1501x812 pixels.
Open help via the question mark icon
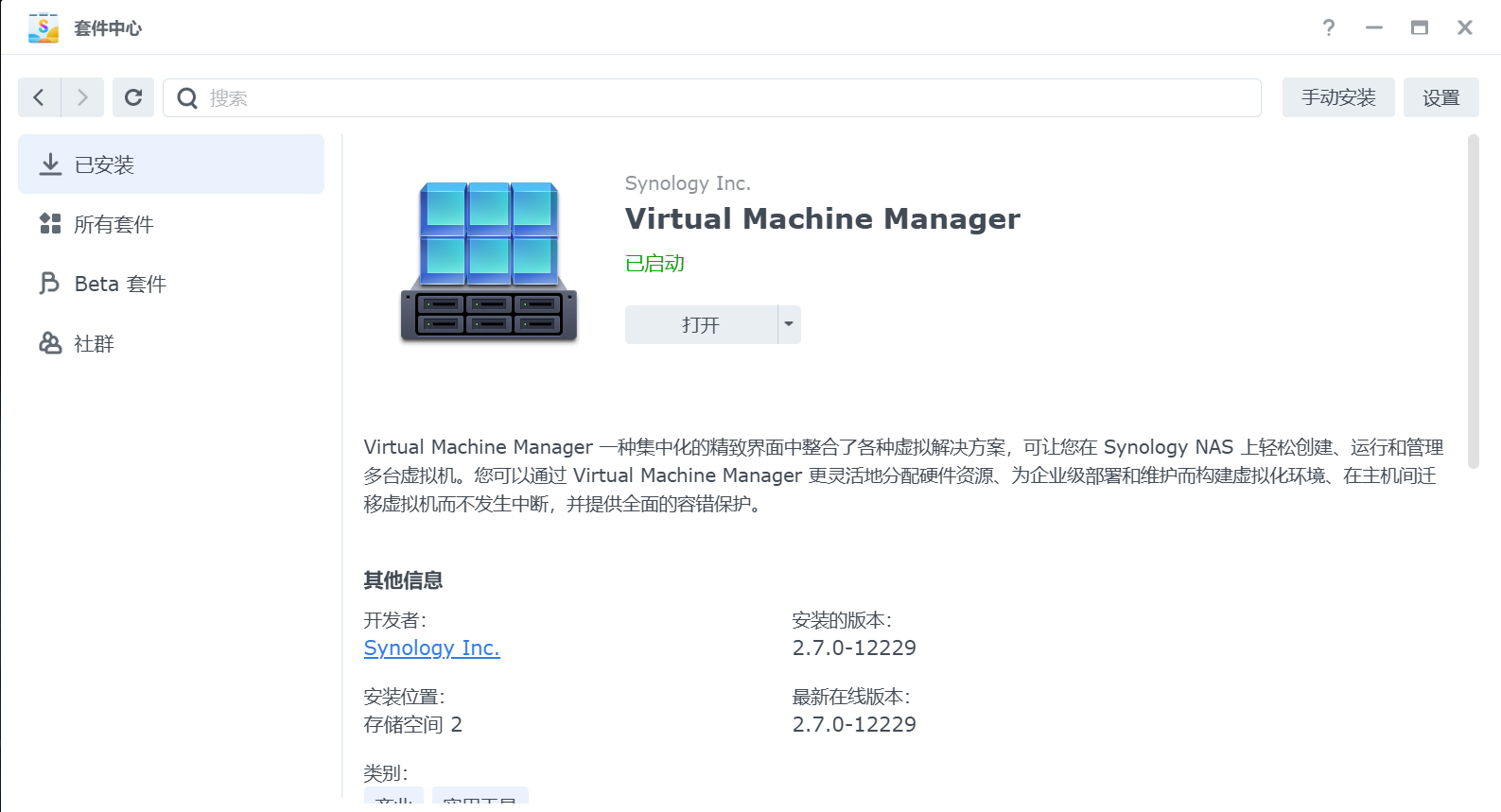point(1329,27)
